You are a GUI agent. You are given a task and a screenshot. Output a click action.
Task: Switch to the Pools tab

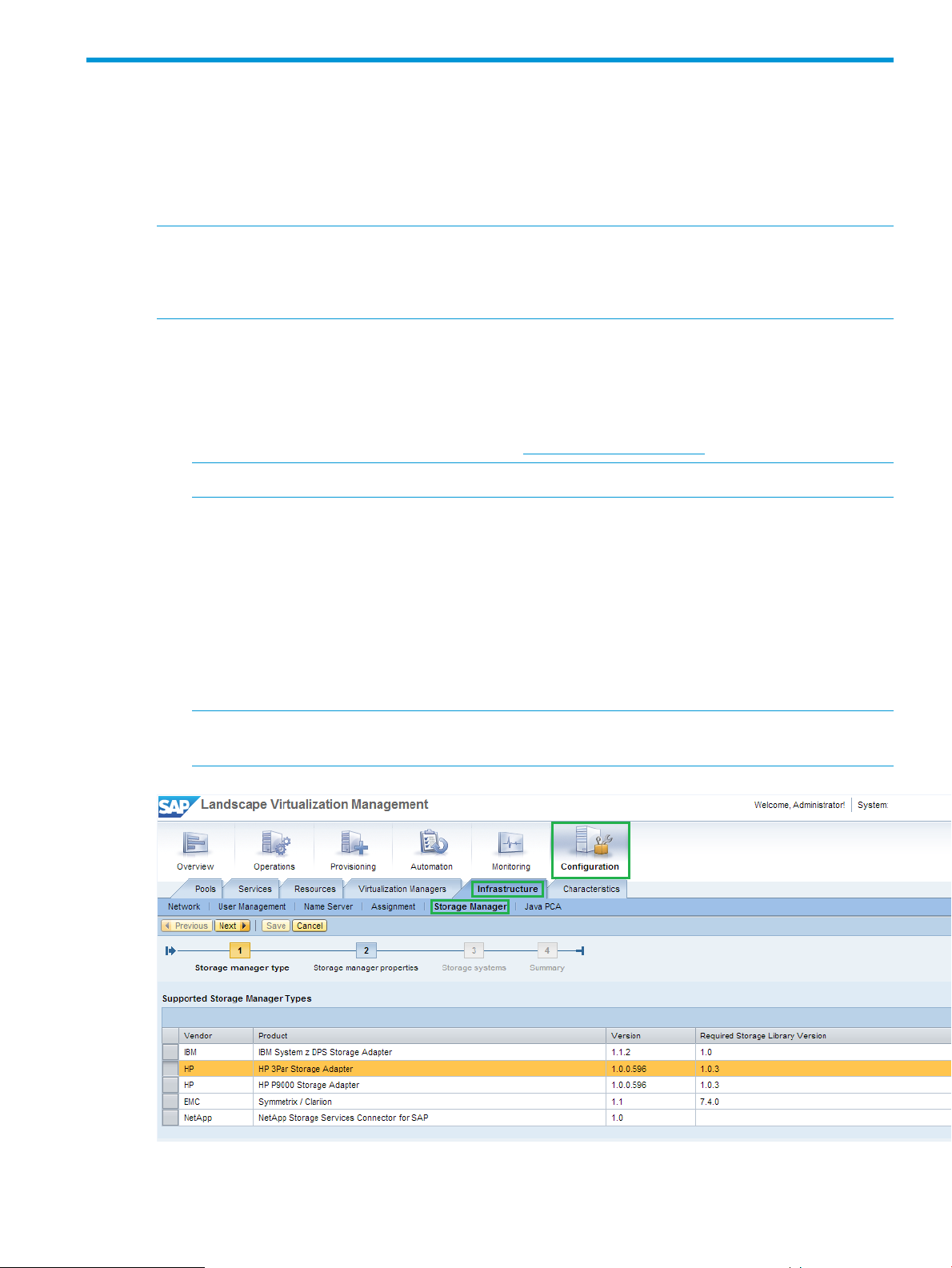pos(206,889)
